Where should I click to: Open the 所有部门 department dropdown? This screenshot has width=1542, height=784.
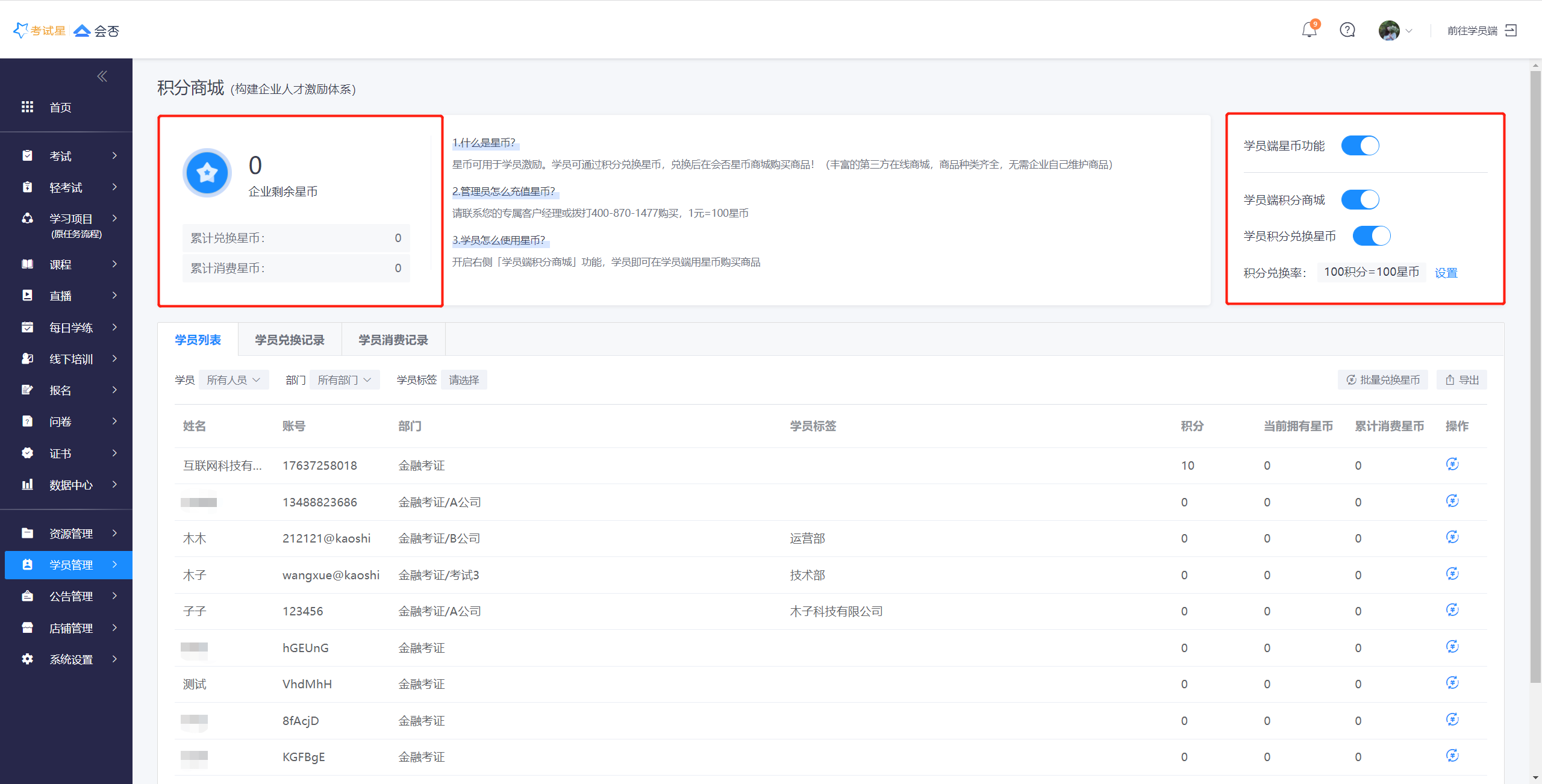(344, 380)
